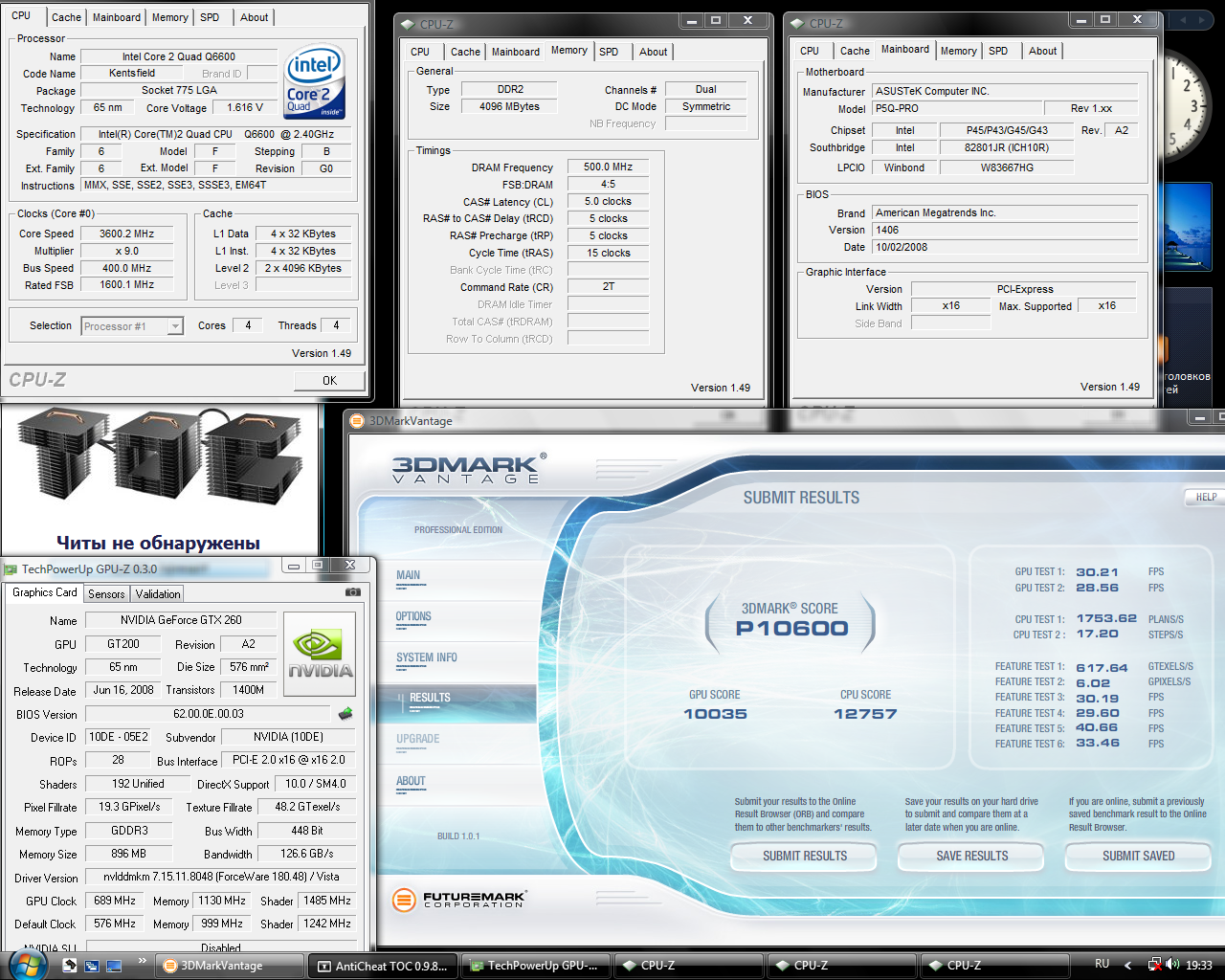Viewport: 1225px width, 980px height.
Task: Click the sidebar picture gadget
Action: pyautogui.click(x=1188, y=226)
